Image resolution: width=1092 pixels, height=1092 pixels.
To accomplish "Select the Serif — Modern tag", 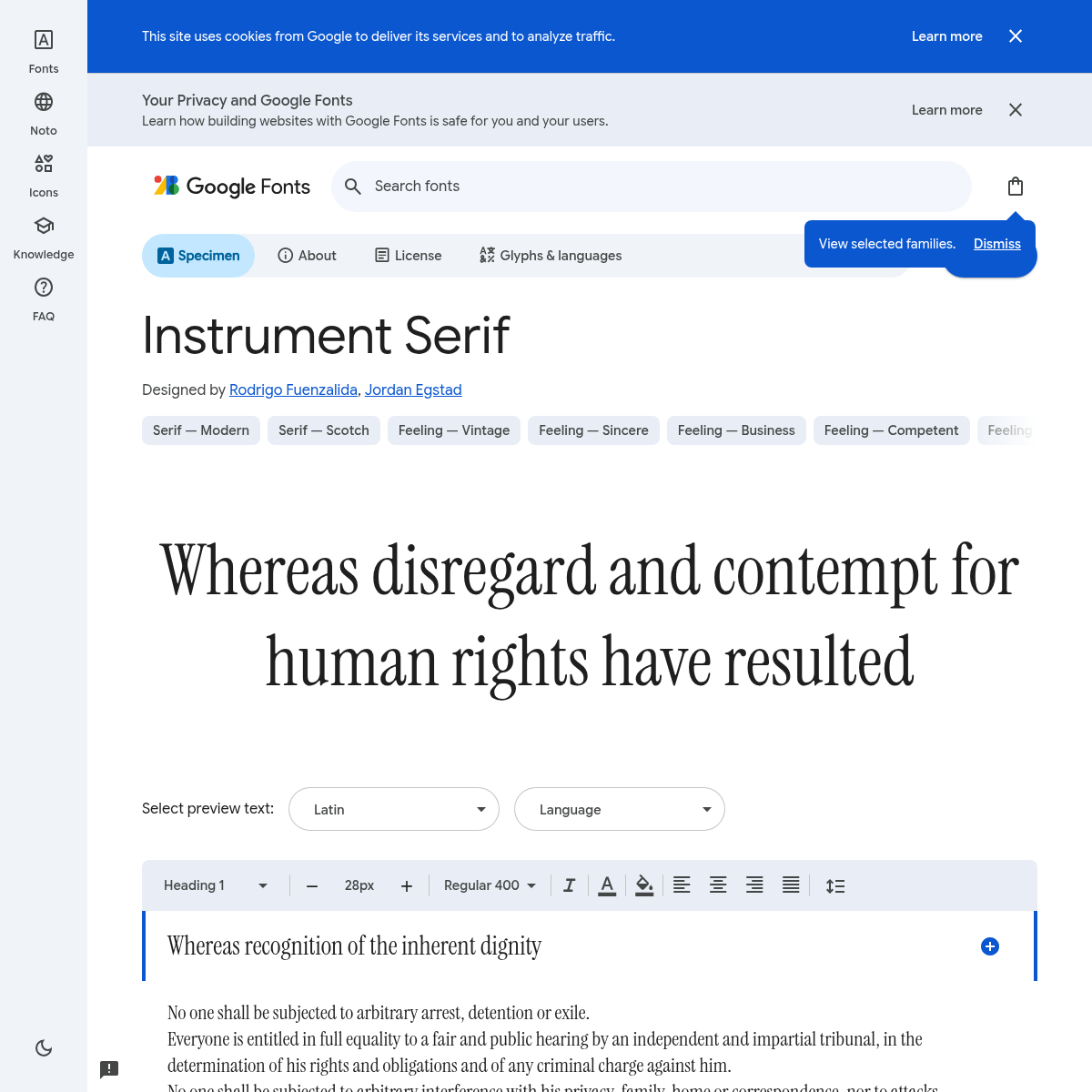I will pyautogui.click(x=201, y=430).
